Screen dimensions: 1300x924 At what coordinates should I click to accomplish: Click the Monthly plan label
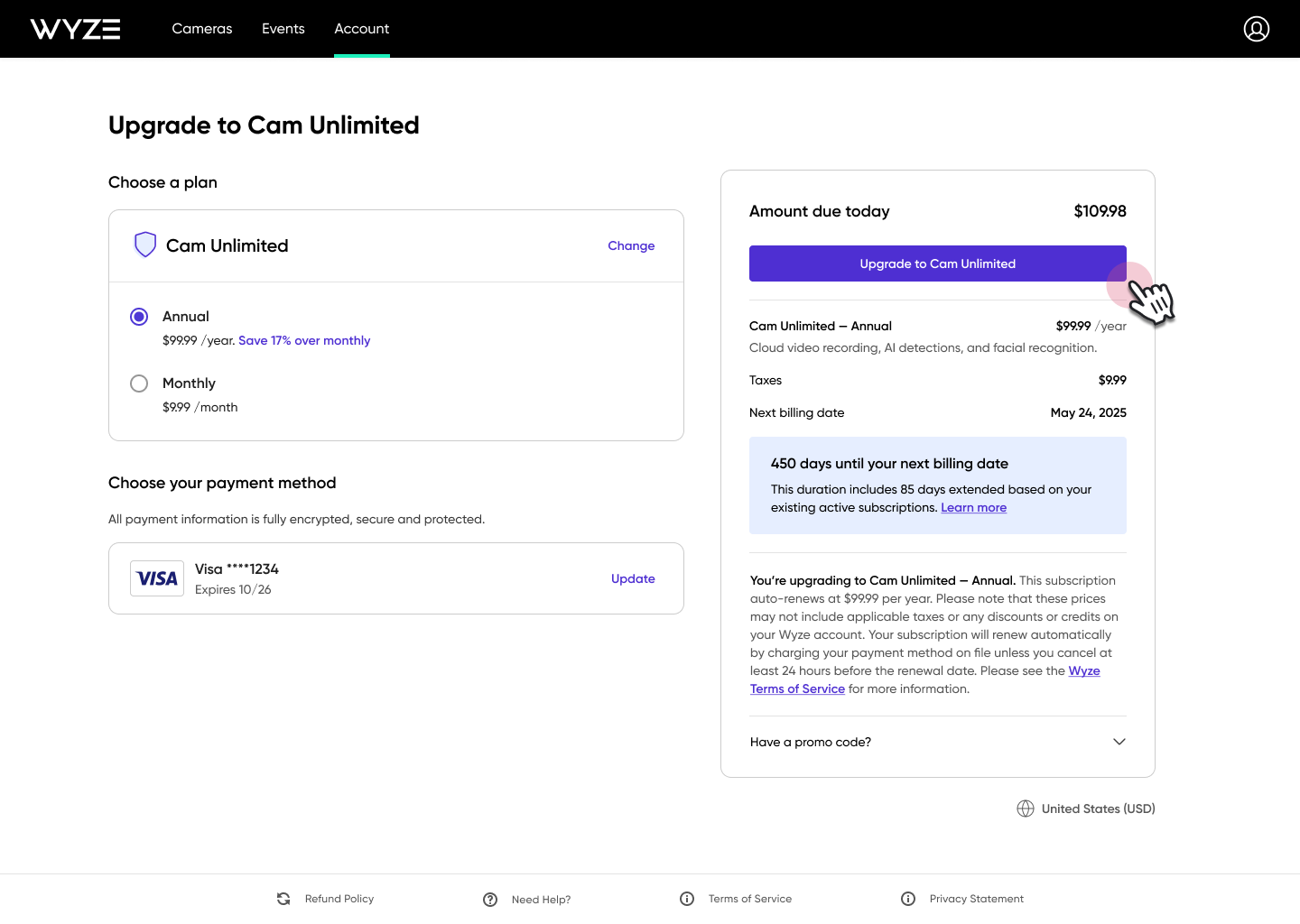[189, 383]
